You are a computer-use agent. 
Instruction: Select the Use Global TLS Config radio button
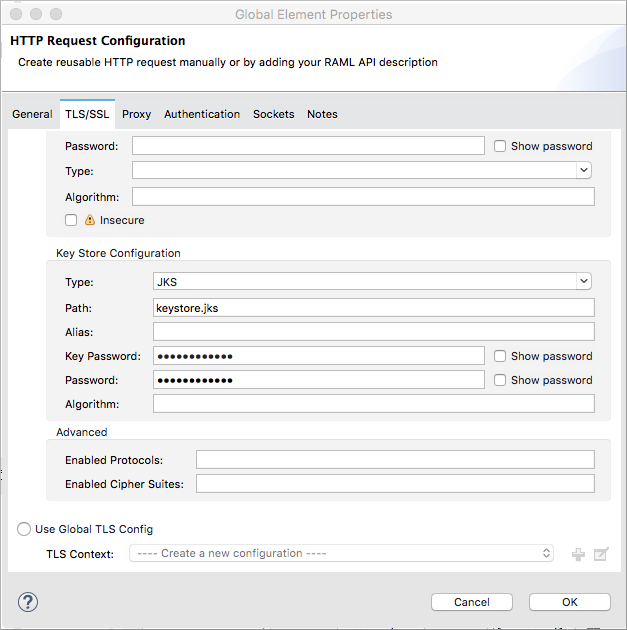(24, 529)
